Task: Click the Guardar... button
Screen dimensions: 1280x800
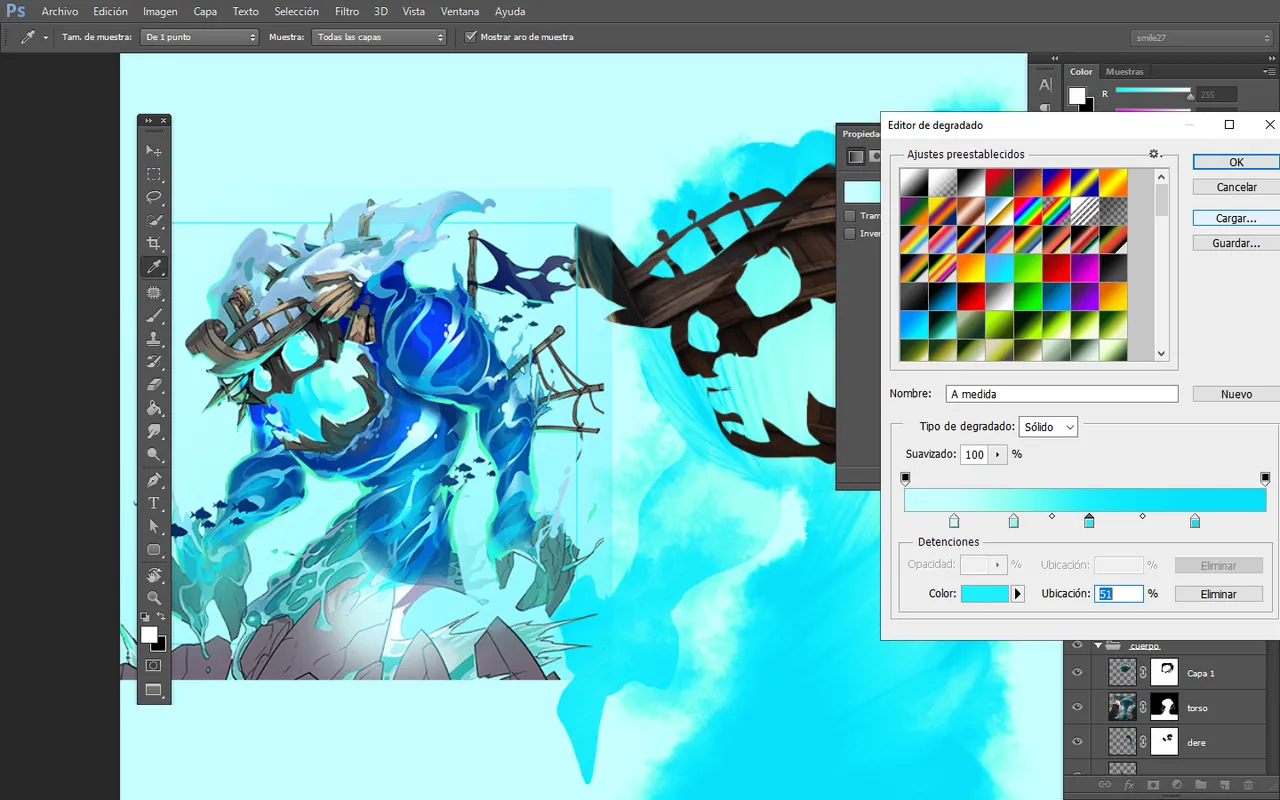Action: coord(1236,243)
